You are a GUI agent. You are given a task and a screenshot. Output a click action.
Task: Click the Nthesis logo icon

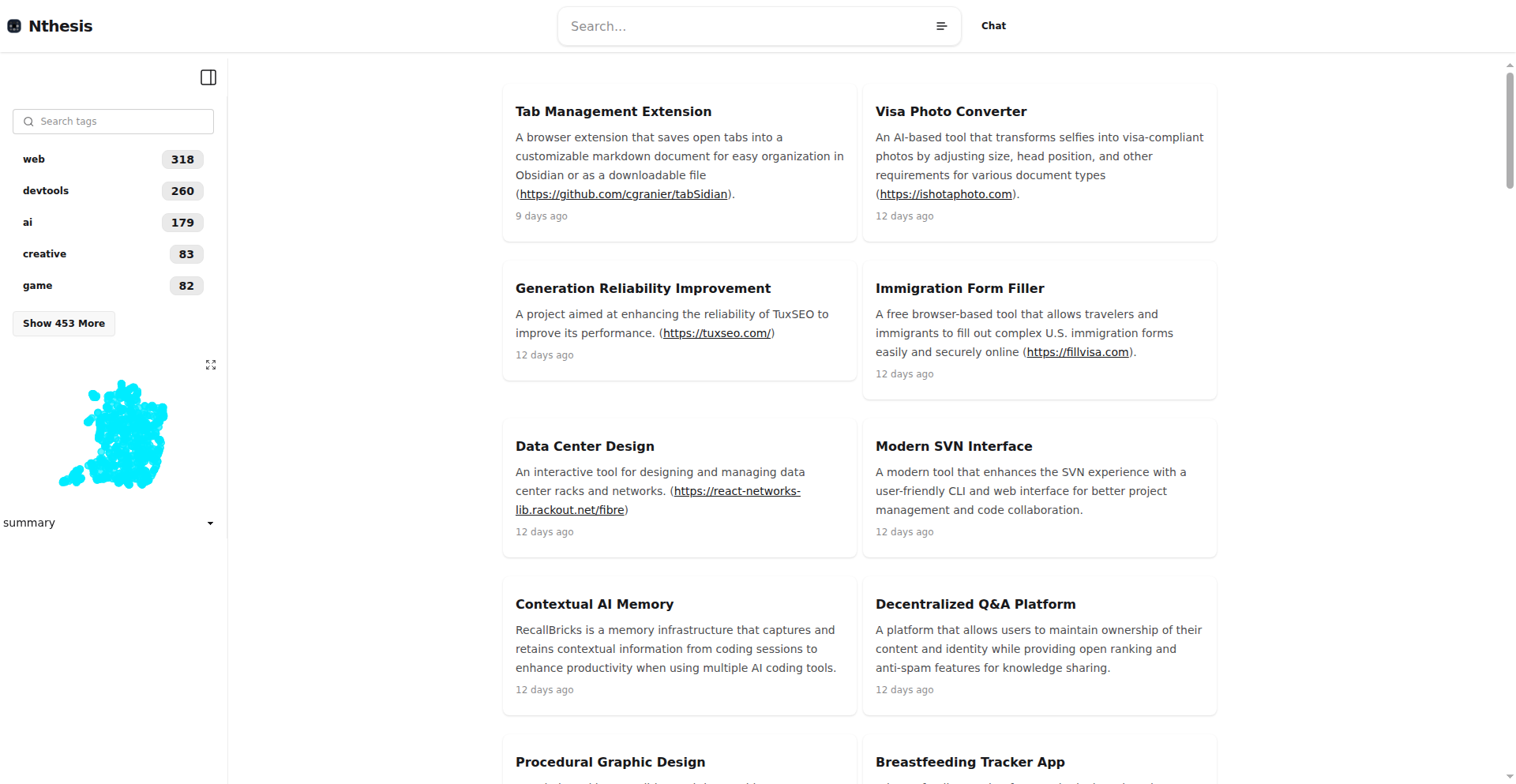point(14,26)
